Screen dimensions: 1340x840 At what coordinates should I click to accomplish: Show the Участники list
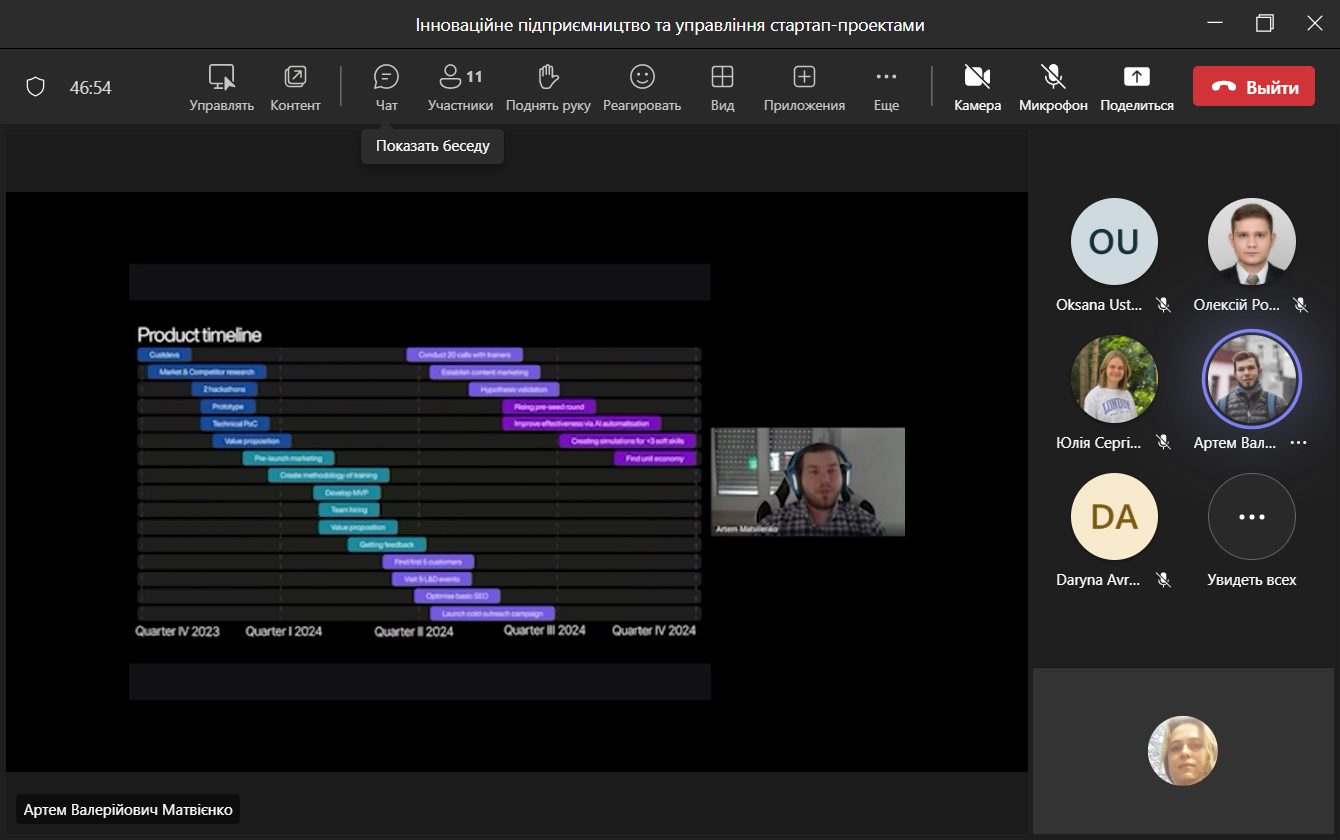point(460,86)
